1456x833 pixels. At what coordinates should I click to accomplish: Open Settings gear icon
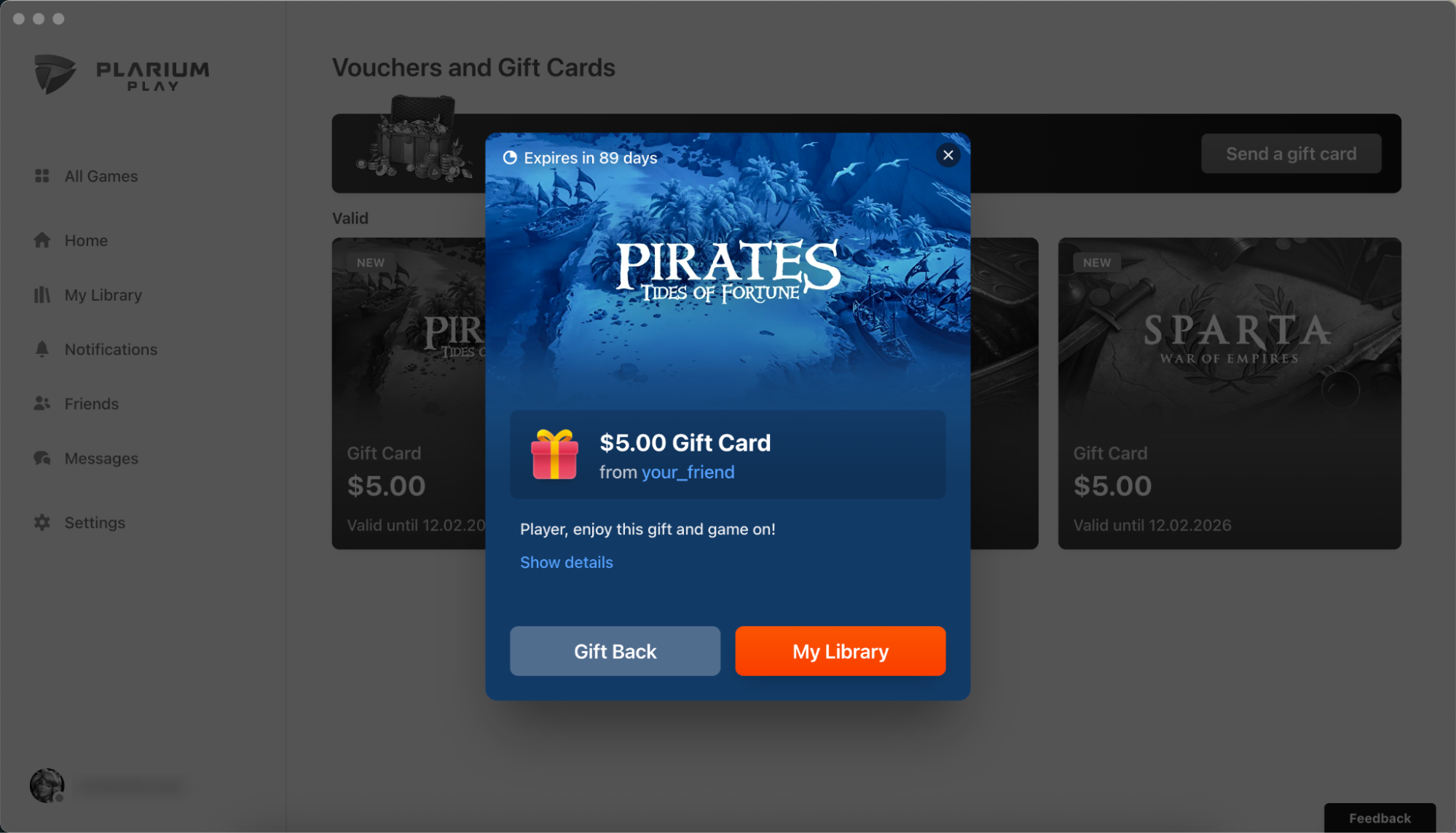(42, 522)
